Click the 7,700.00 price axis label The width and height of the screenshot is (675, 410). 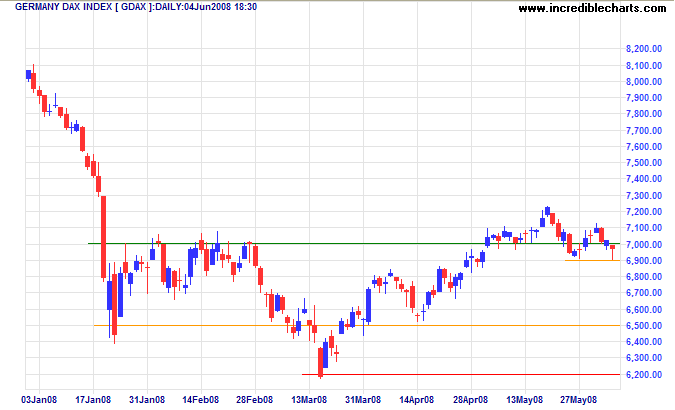(644, 130)
